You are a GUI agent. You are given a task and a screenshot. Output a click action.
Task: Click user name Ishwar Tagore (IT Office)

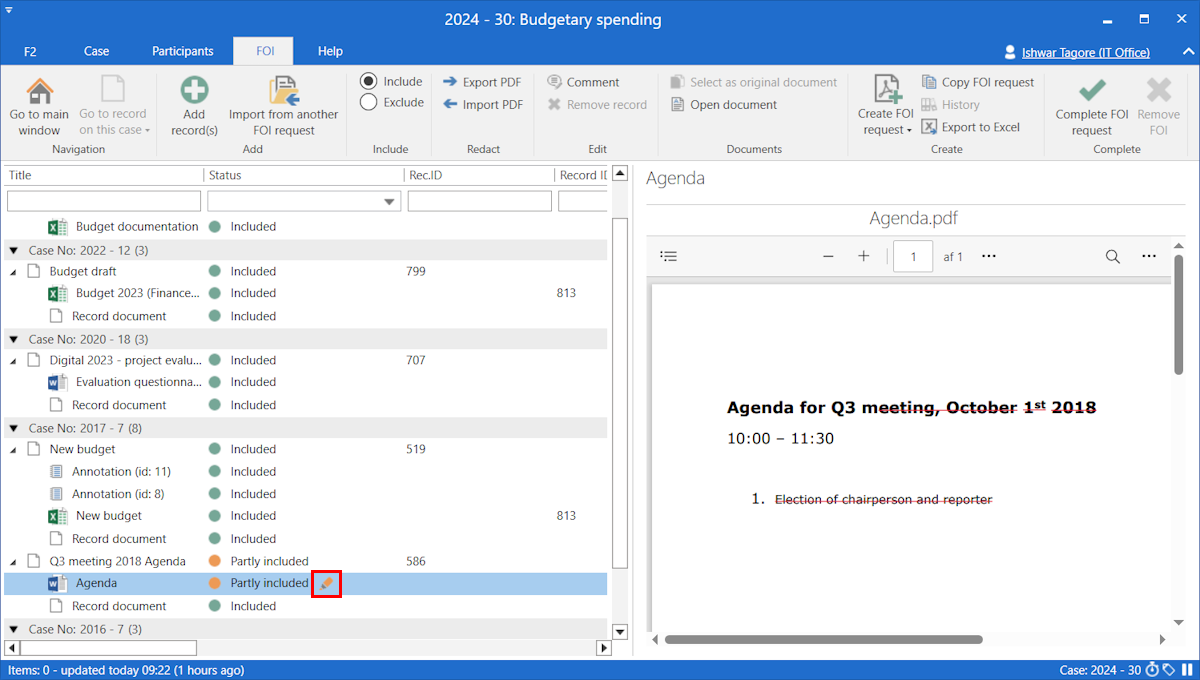[x=1085, y=53]
